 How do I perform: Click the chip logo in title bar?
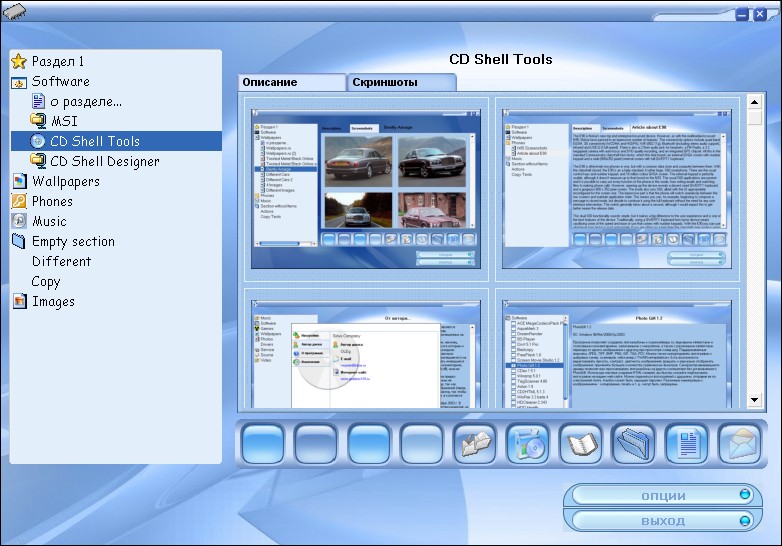(14, 11)
